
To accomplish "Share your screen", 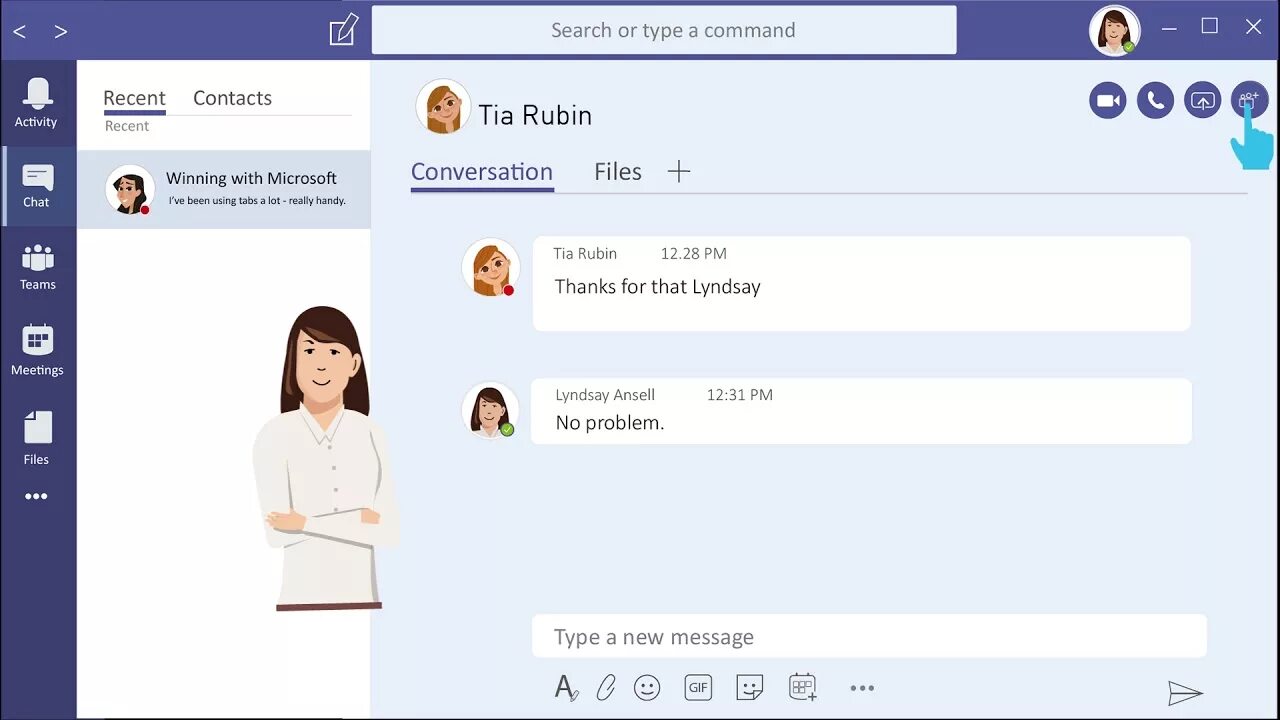I will (x=1203, y=100).
